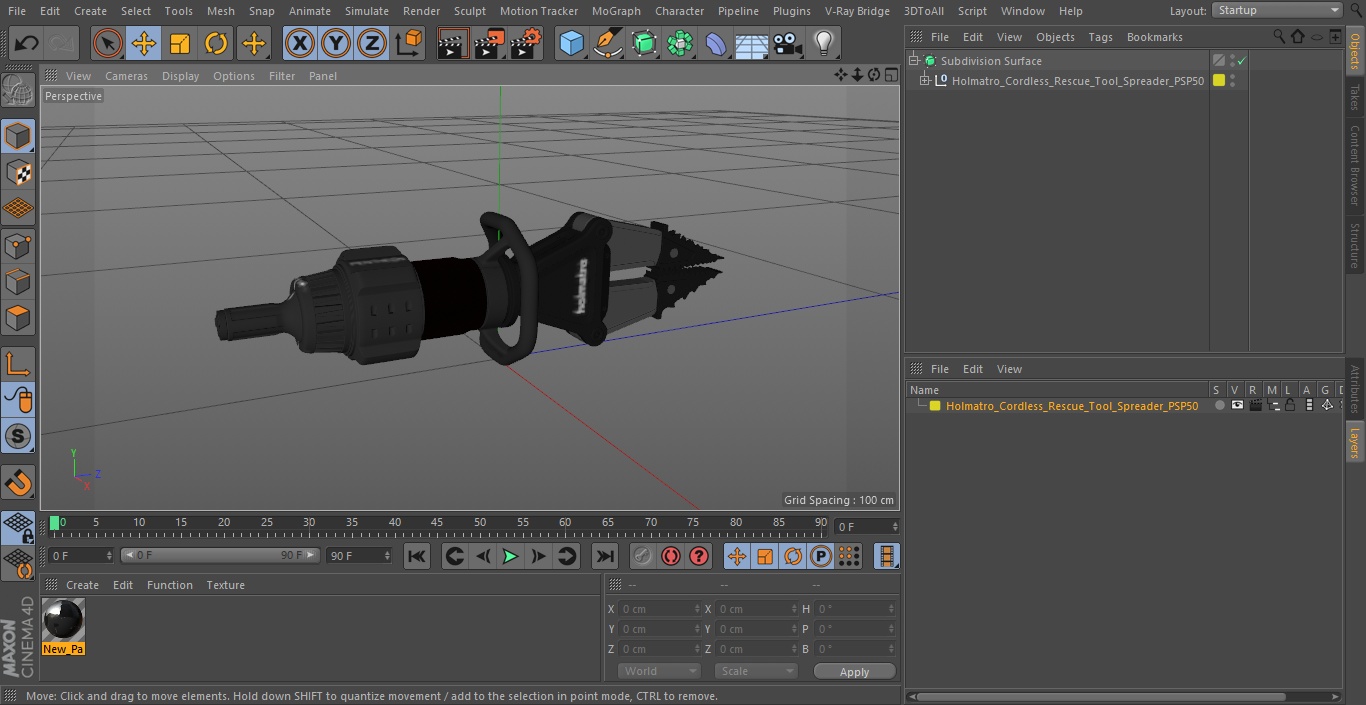The image size is (1366, 705).
Task: Open the World coordinate dropdown
Action: pos(659,671)
